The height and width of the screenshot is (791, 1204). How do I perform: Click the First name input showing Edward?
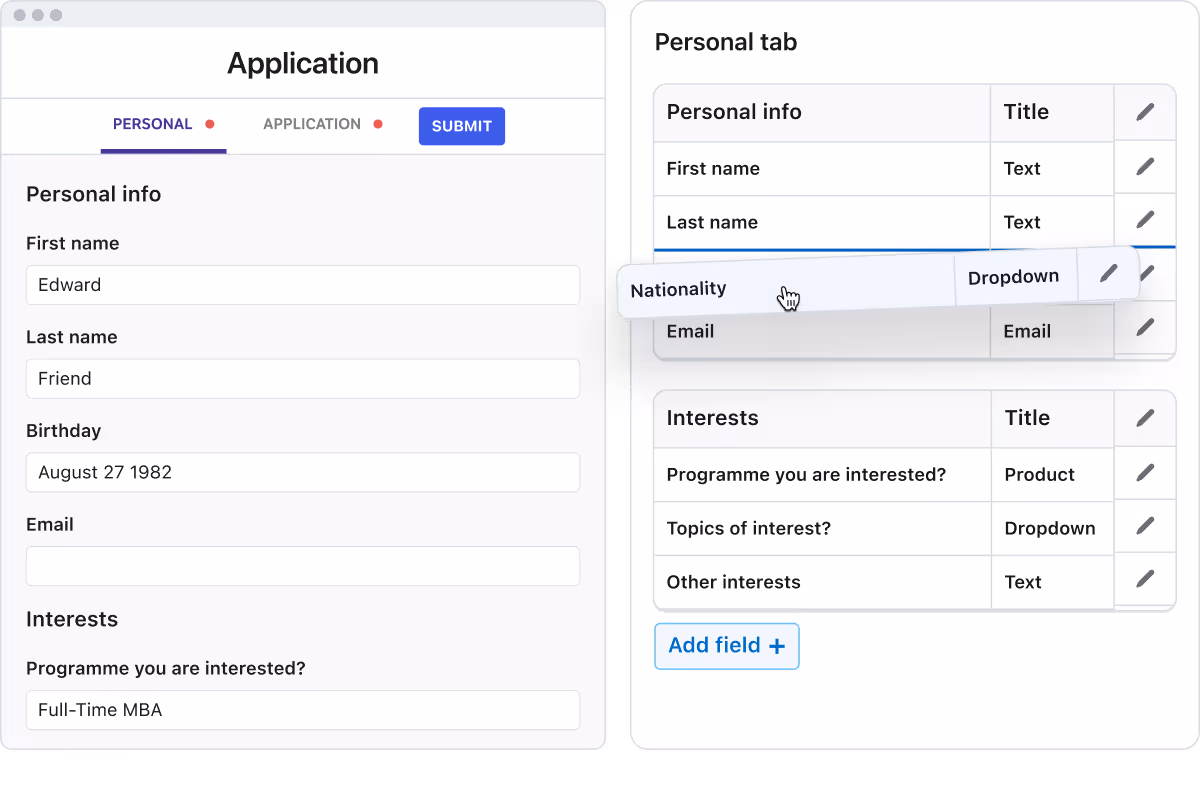[x=302, y=285]
